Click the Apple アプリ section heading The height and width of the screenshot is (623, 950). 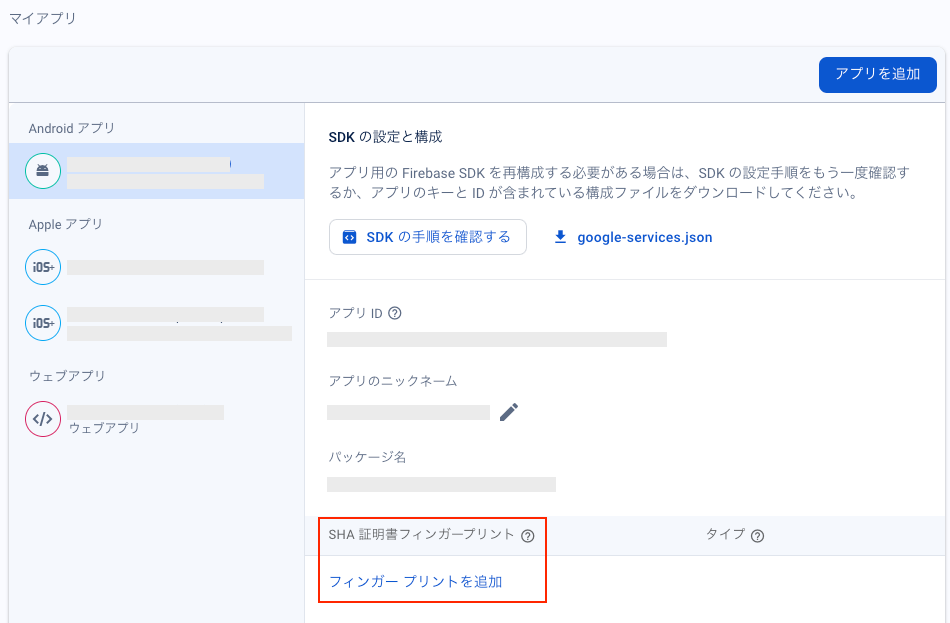65,224
